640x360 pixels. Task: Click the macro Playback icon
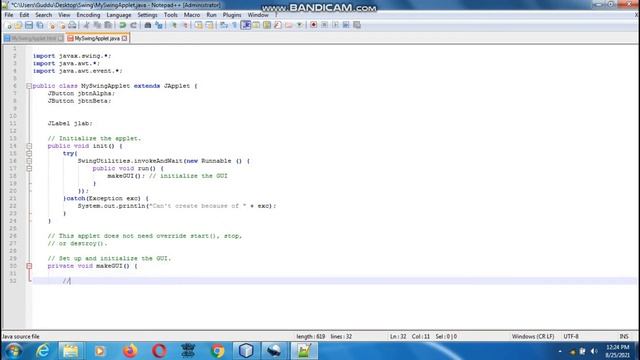(335, 25)
